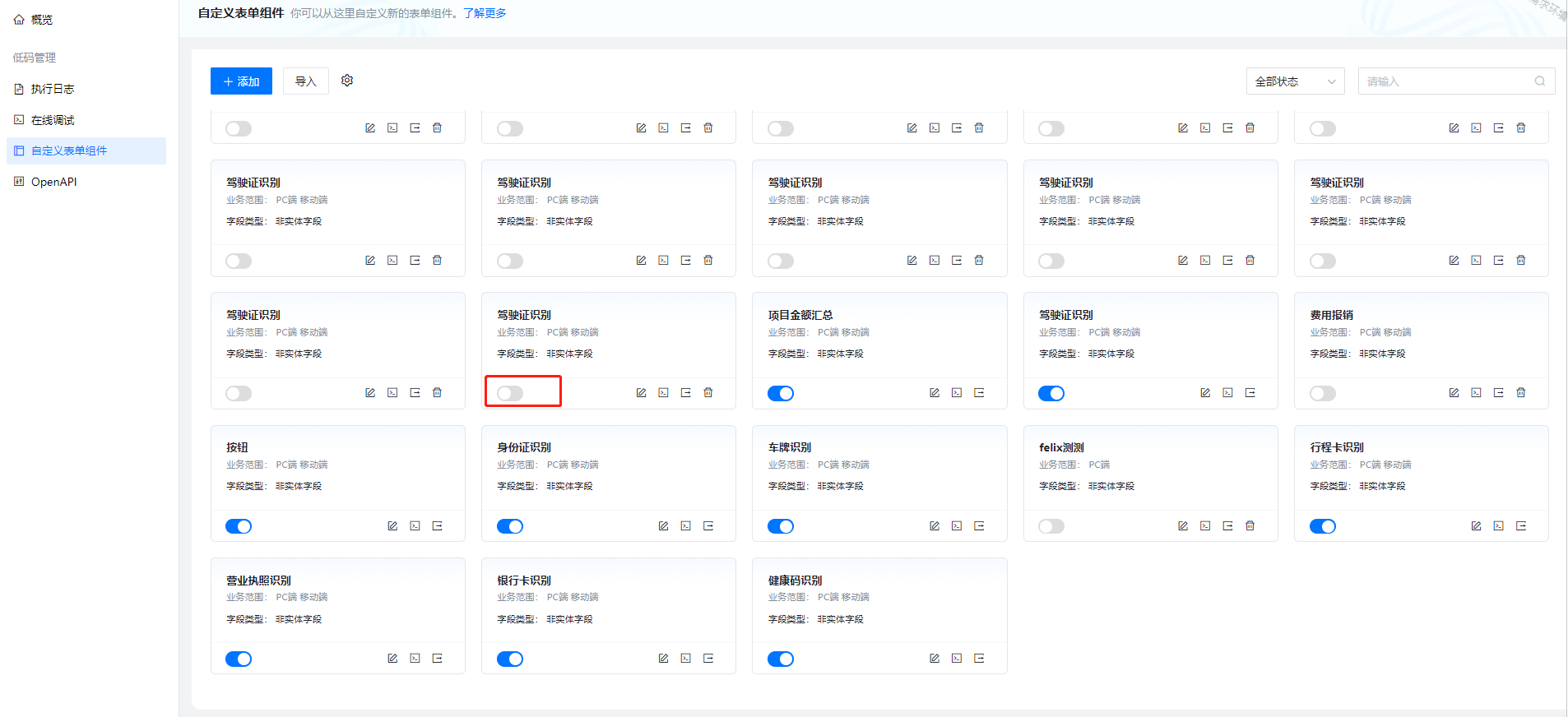The width and height of the screenshot is (1568, 717).
Task: Open the 全部状态 status dropdown
Action: 1295,81
